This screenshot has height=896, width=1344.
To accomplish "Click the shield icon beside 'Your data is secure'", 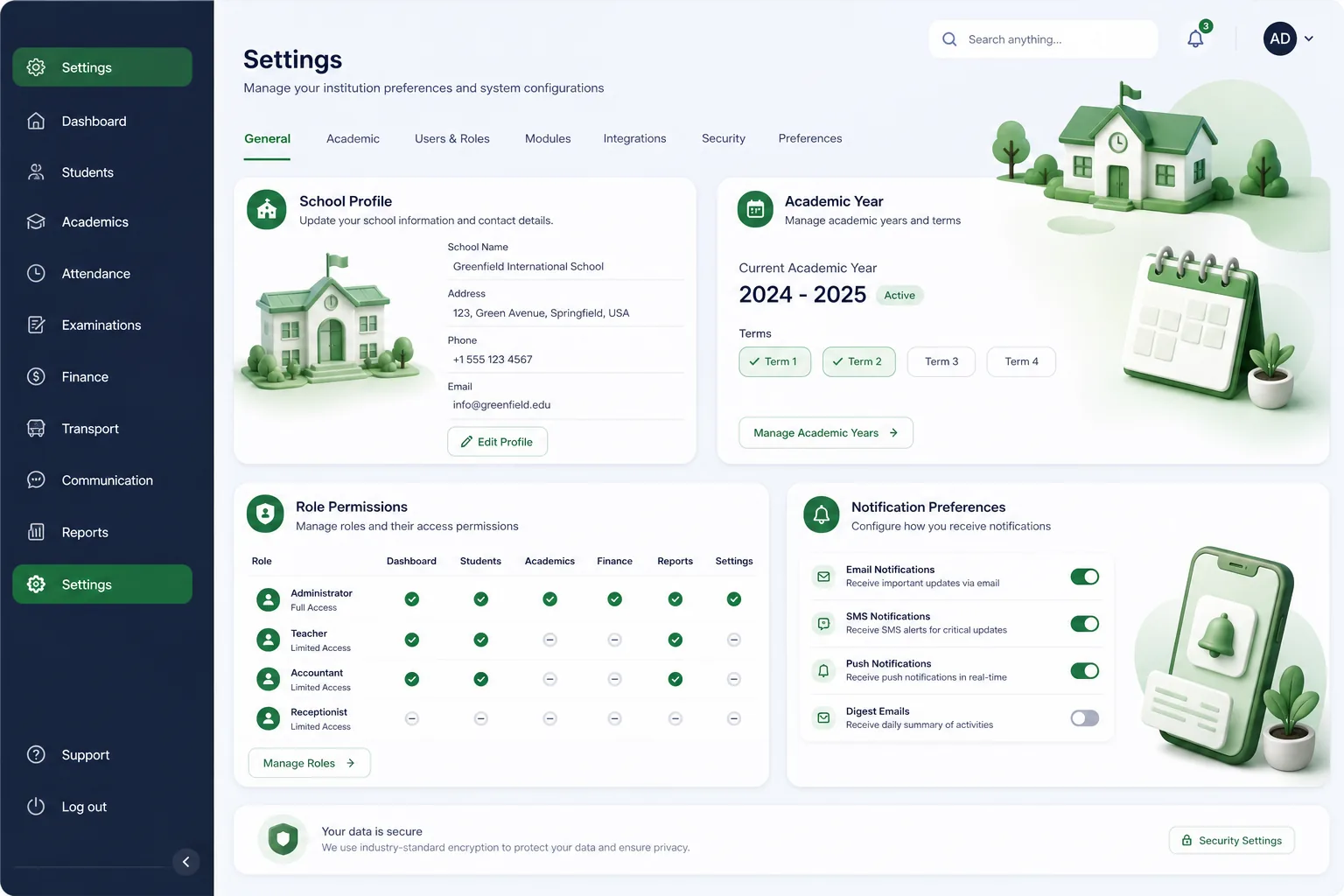I will tap(283, 839).
